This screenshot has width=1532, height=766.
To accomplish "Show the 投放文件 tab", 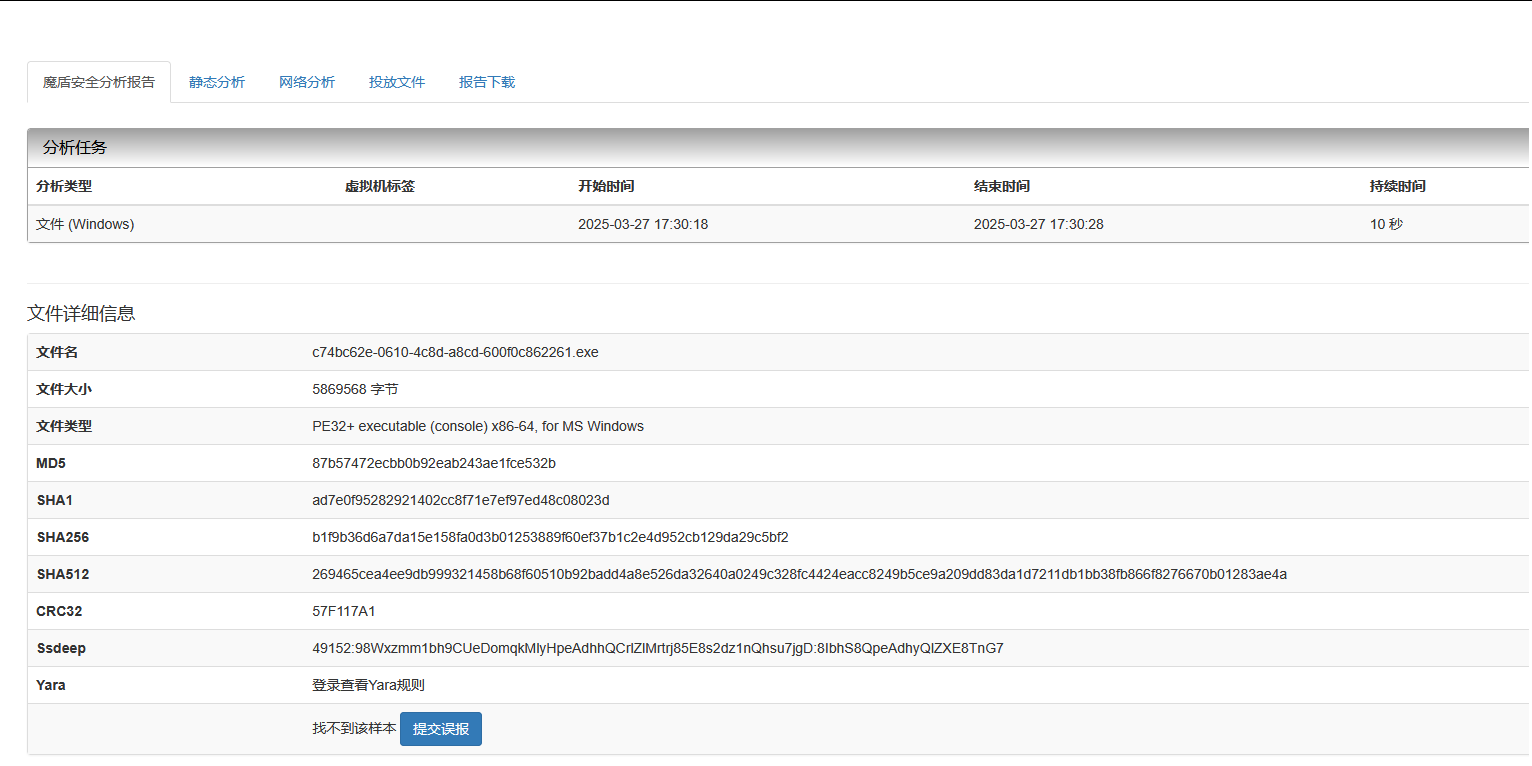I will [x=397, y=82].
